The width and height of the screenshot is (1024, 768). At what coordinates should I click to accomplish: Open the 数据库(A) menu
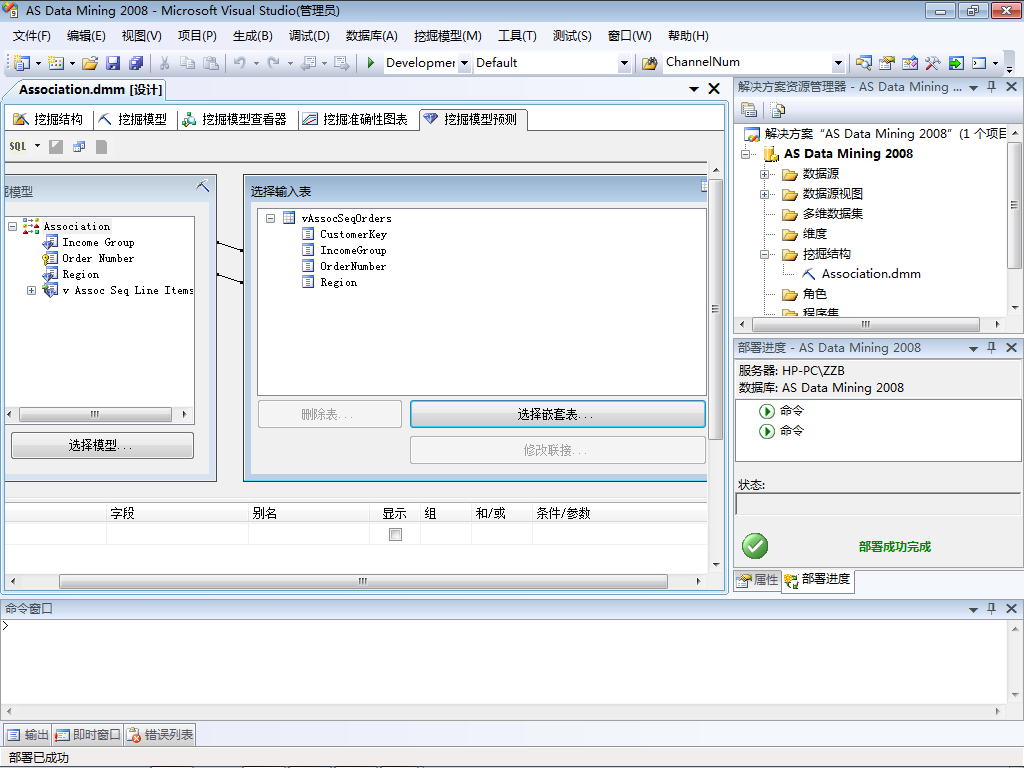[371, 36]
